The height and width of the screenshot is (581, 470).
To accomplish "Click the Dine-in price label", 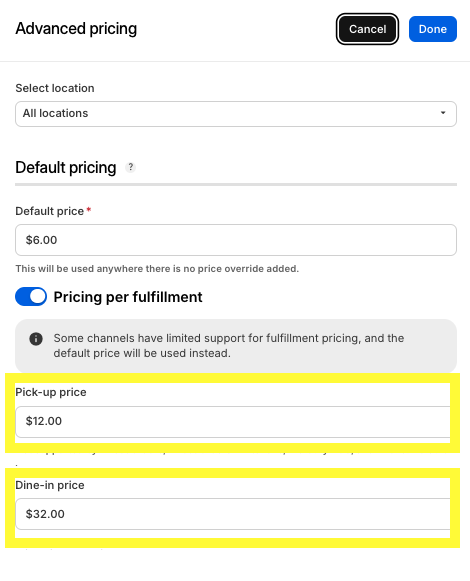I will click(50, 485).
